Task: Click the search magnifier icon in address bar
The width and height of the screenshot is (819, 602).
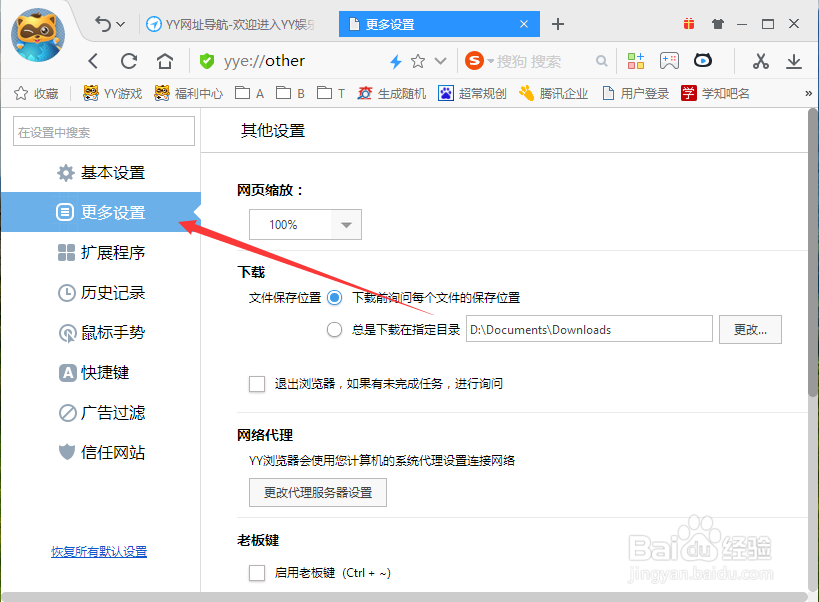Action: [601, 60]
